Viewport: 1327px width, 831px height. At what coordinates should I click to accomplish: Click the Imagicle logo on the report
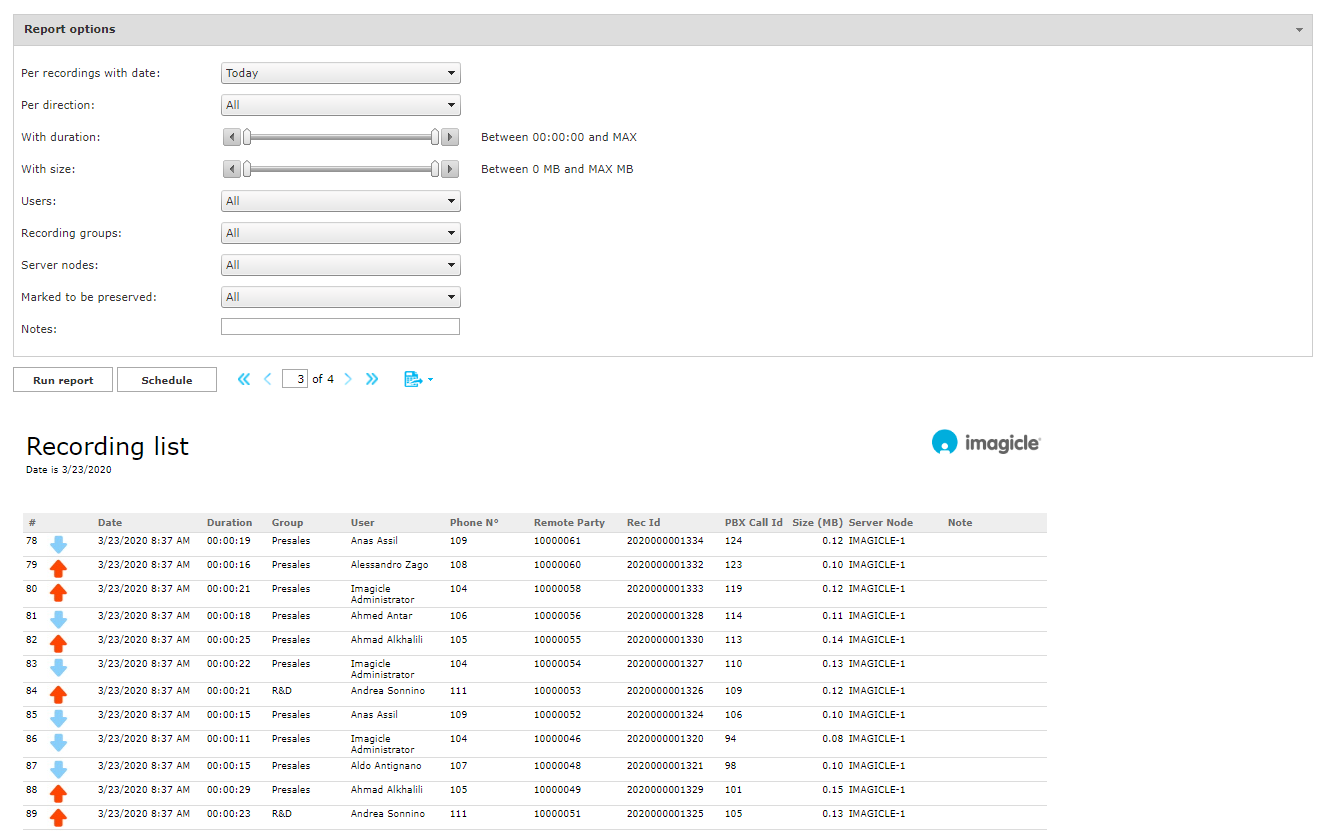coord(986,441)
